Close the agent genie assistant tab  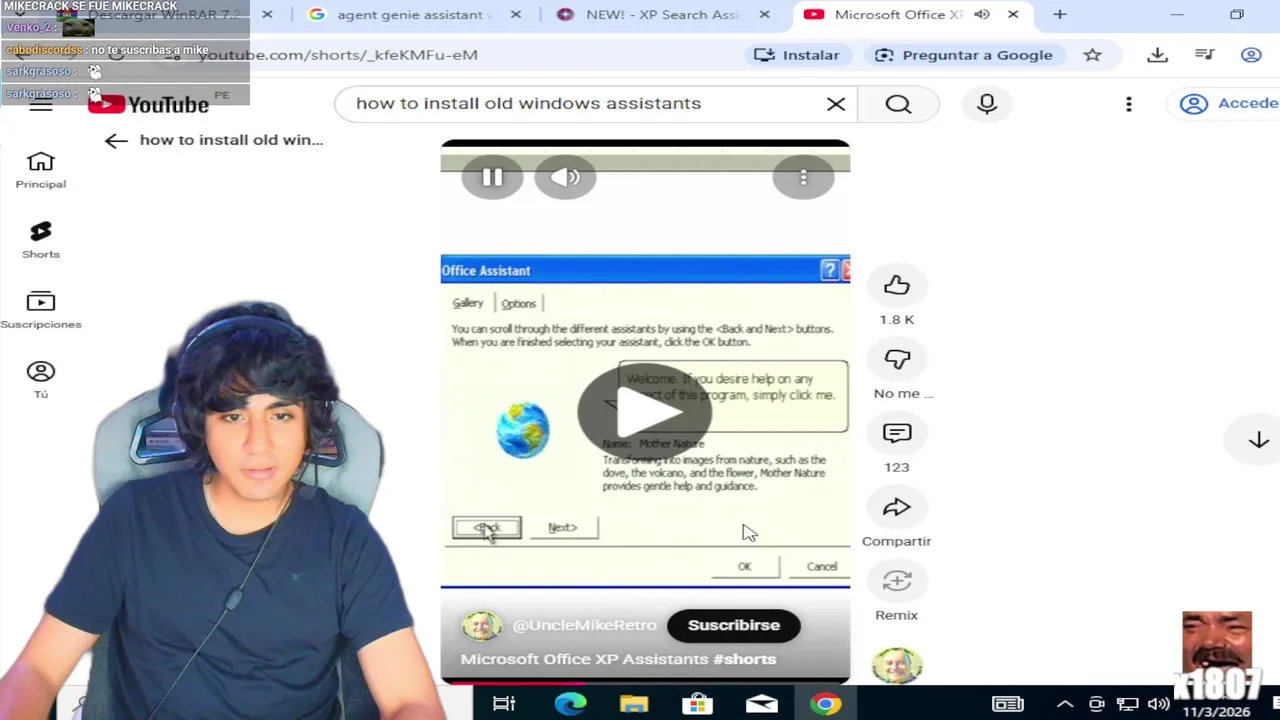516,15
